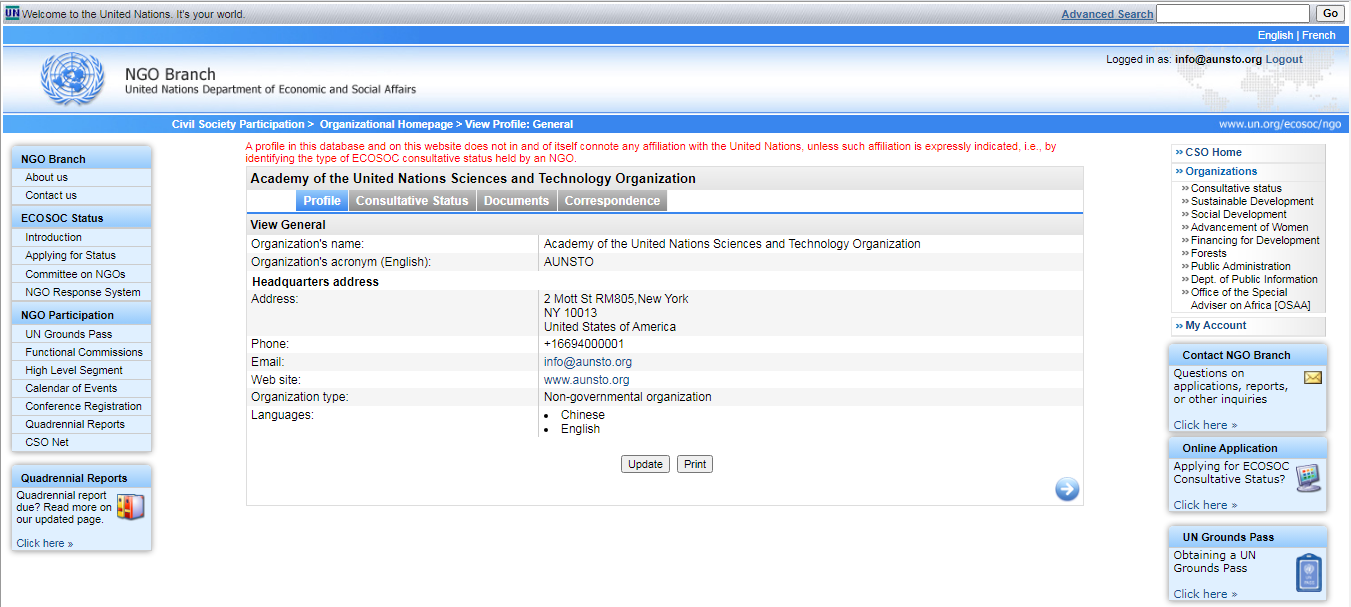Open the Dept. of Public Information link

pos(1254,279)
